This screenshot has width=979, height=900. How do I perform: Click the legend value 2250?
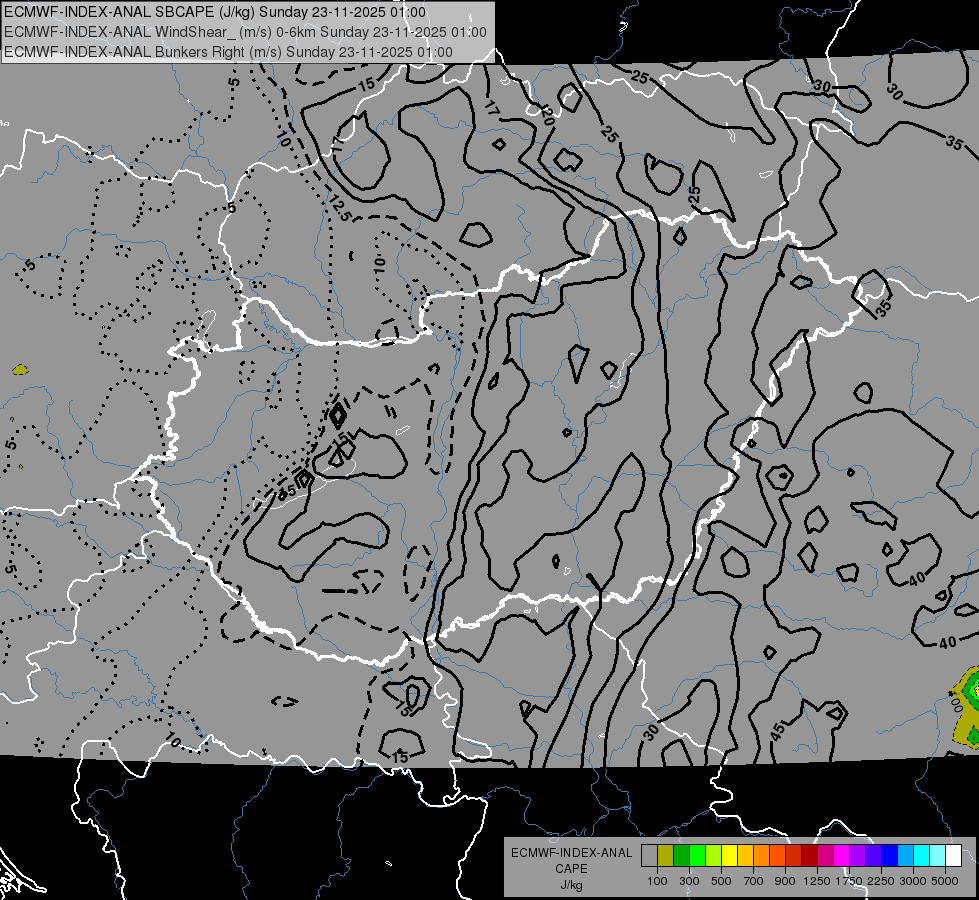[x=880, y=881]
